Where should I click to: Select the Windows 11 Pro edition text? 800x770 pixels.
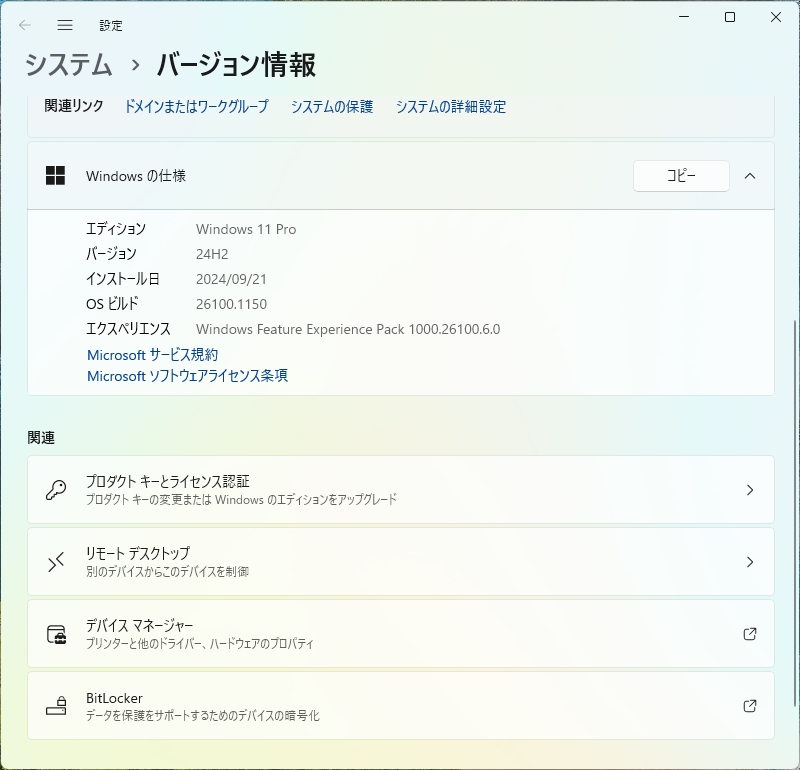(246, 229)
